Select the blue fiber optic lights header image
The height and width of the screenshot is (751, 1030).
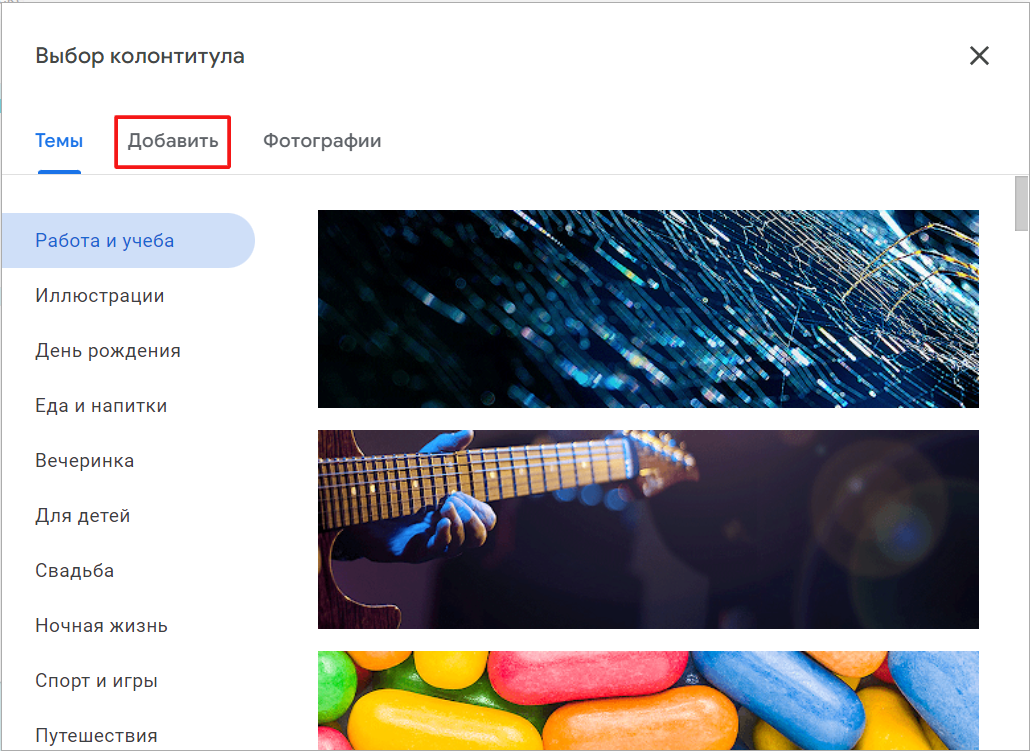pos(648,309)
